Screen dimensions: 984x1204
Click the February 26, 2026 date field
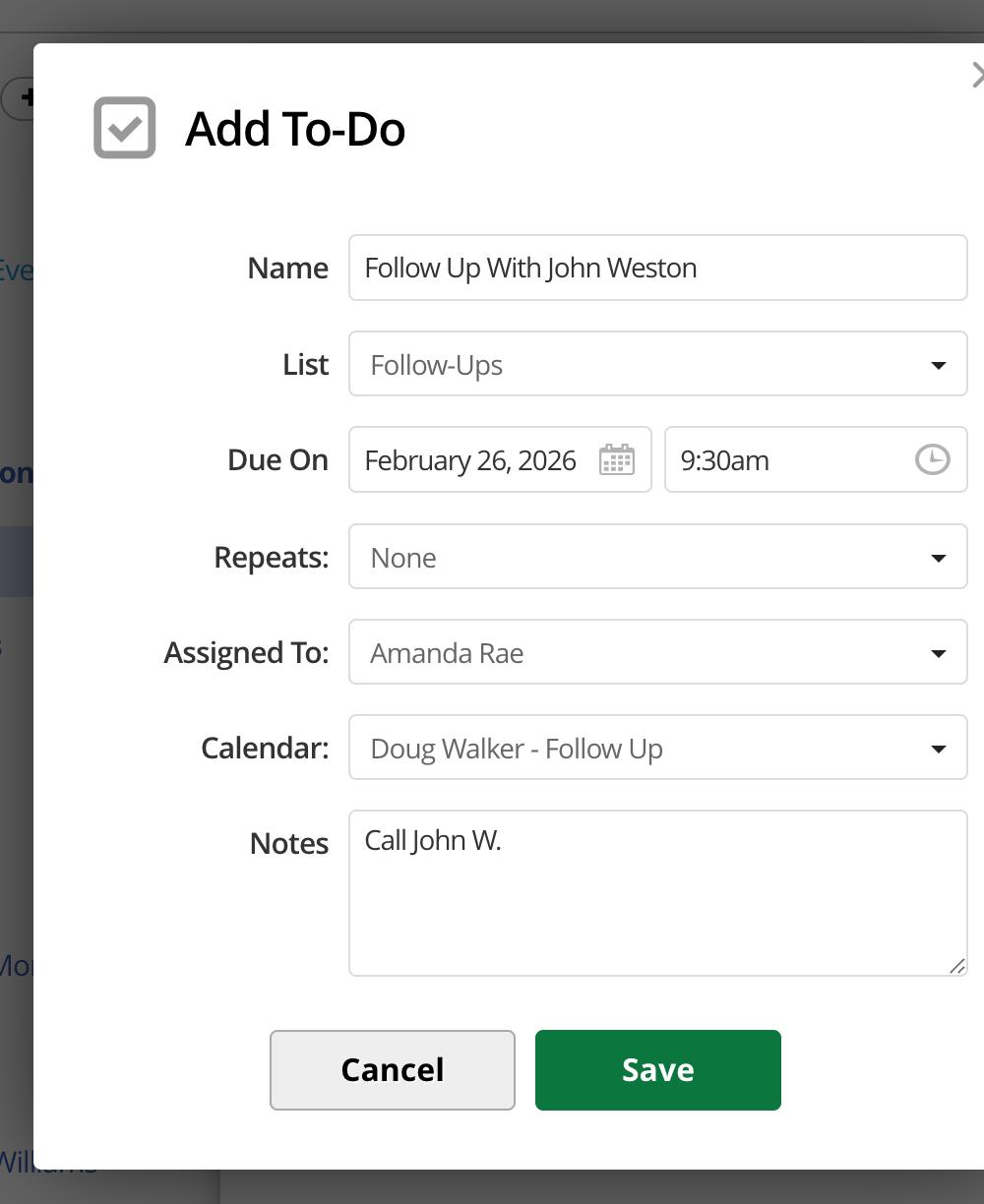pyautogui.click(x=472, y=460)
